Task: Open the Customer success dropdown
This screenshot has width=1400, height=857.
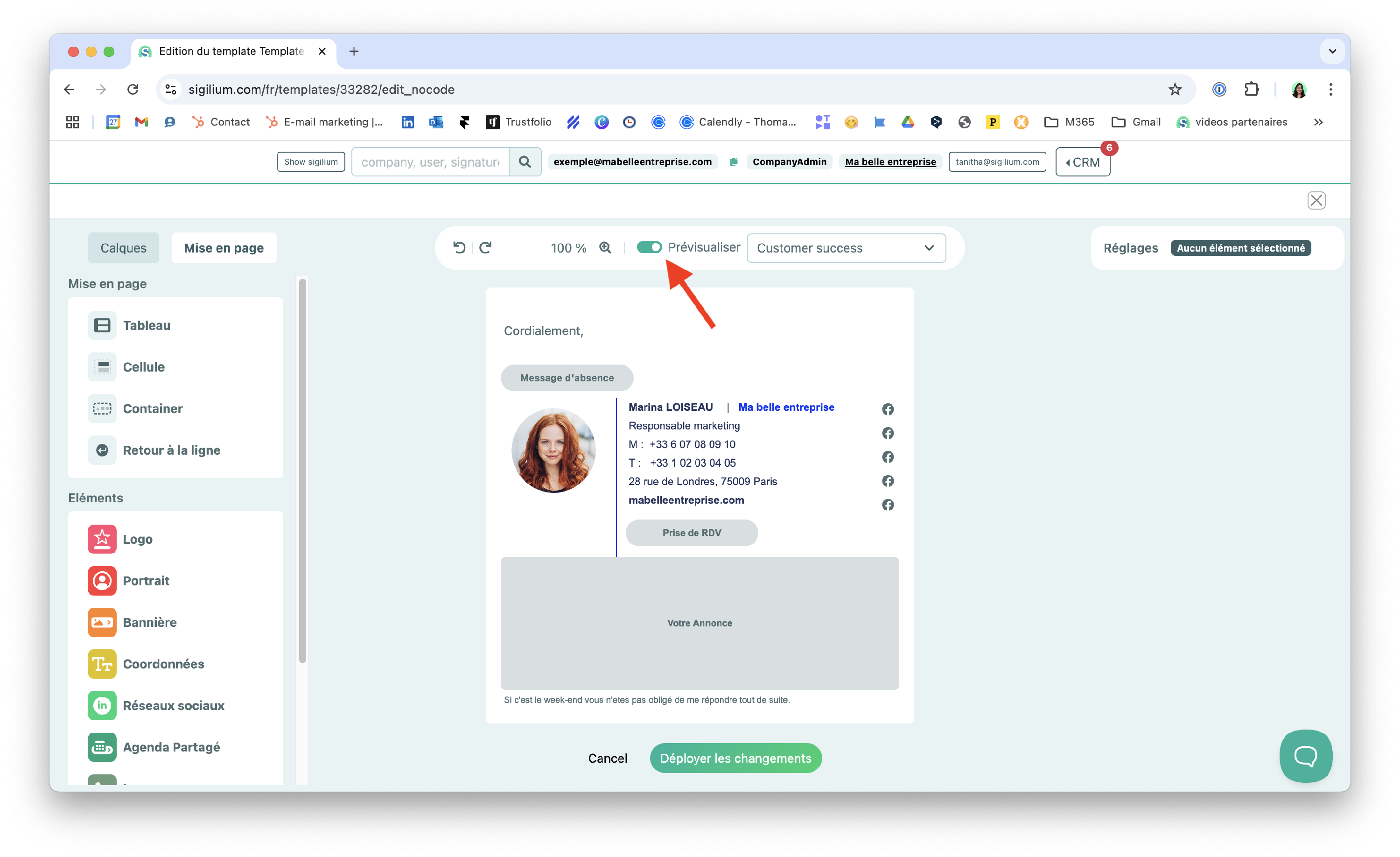Action: pos(846,248)
